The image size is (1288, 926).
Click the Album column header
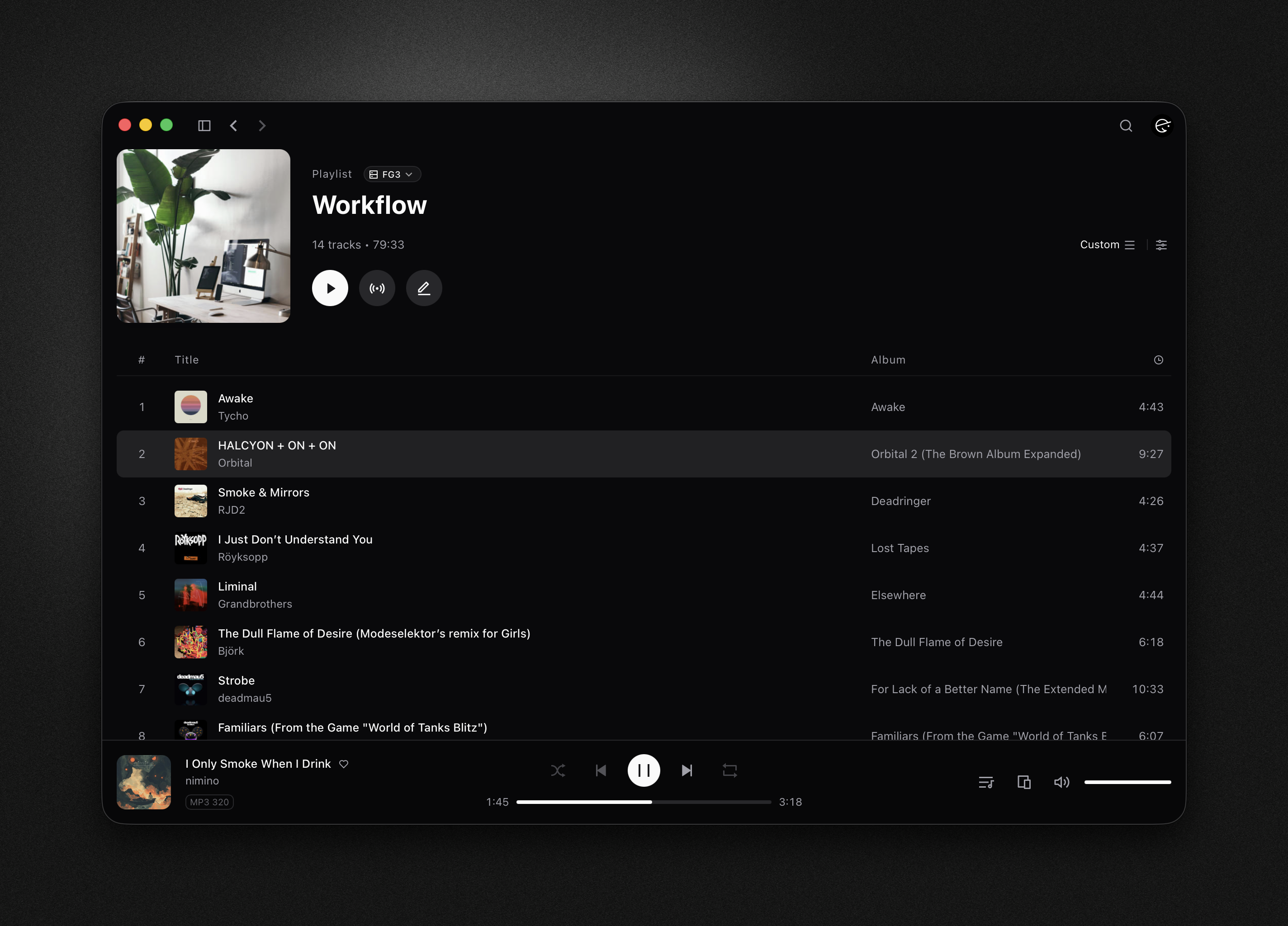888,359
